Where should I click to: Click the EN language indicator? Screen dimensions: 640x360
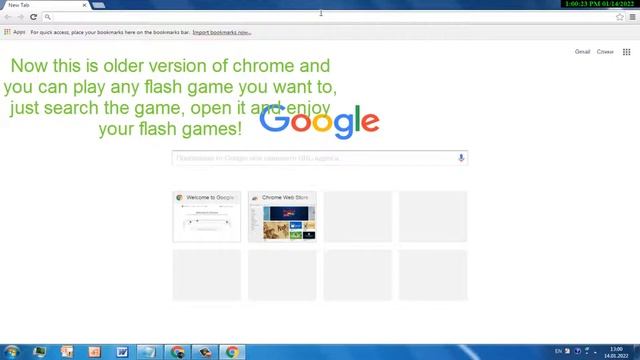tap(558, 351)
